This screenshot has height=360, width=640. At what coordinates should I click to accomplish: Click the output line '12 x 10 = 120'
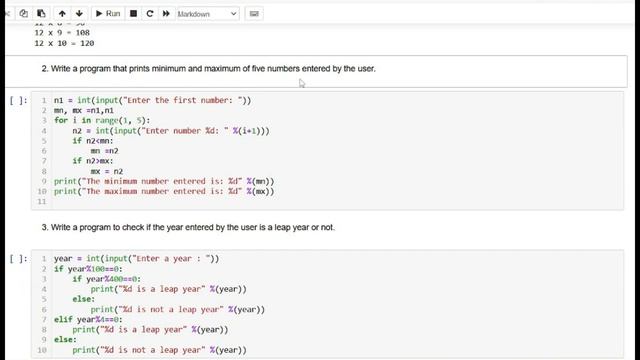tap(64, 43)
